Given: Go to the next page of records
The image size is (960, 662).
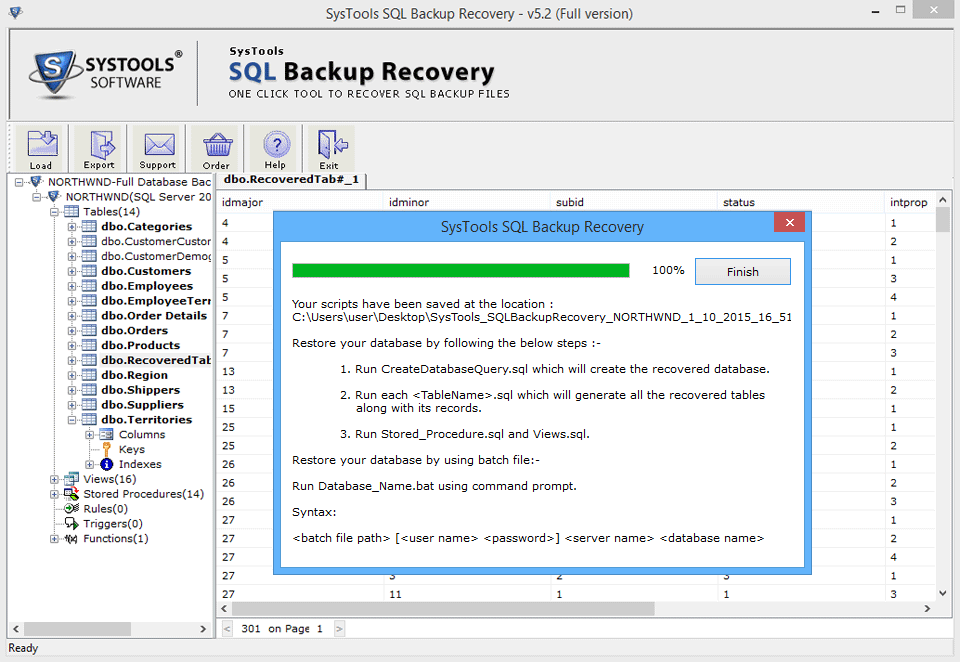Looking at the screenshot, I should (339, 629).
